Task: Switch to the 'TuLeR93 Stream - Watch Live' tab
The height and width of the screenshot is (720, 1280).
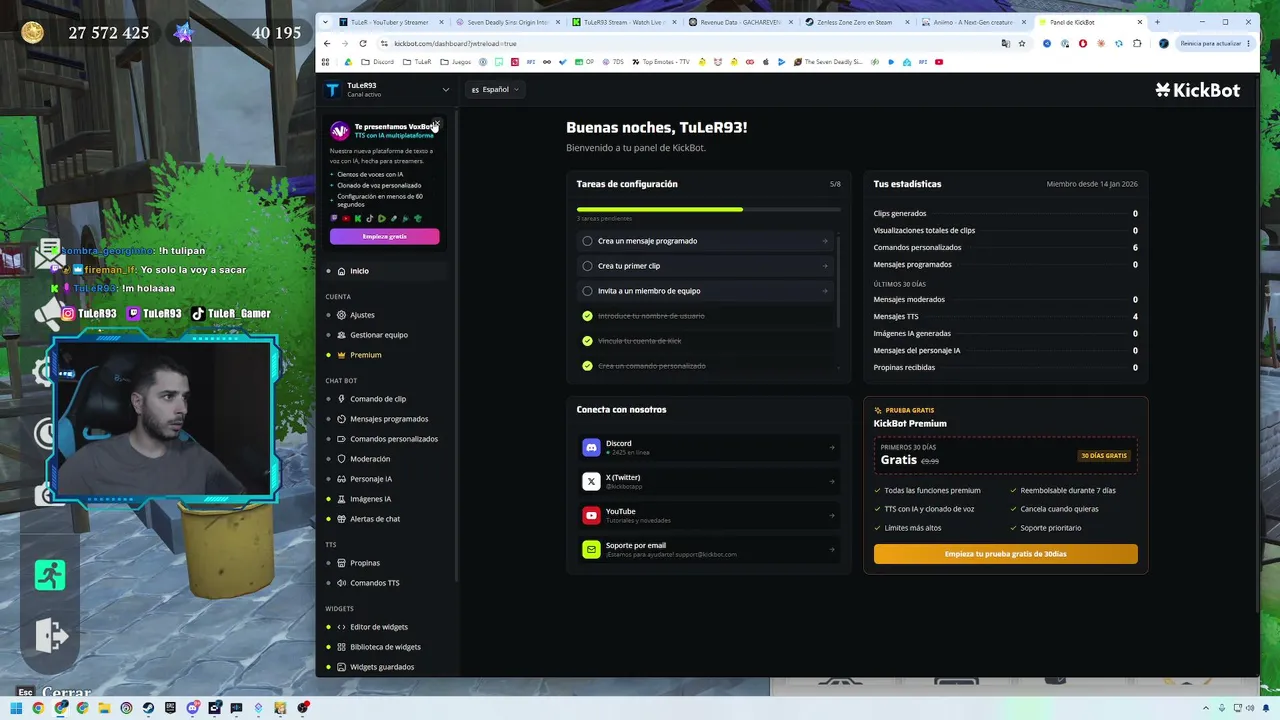Action: click(x=624, y=22)
